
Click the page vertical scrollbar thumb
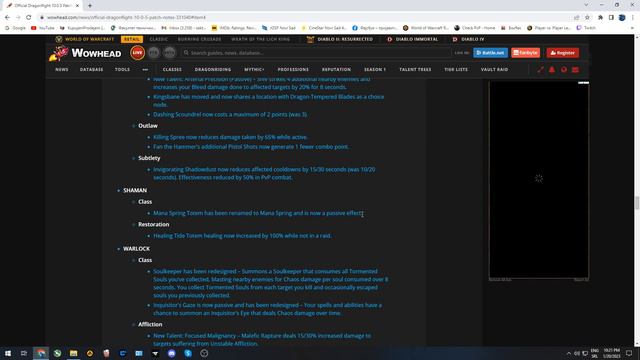[x=637, y=203]
